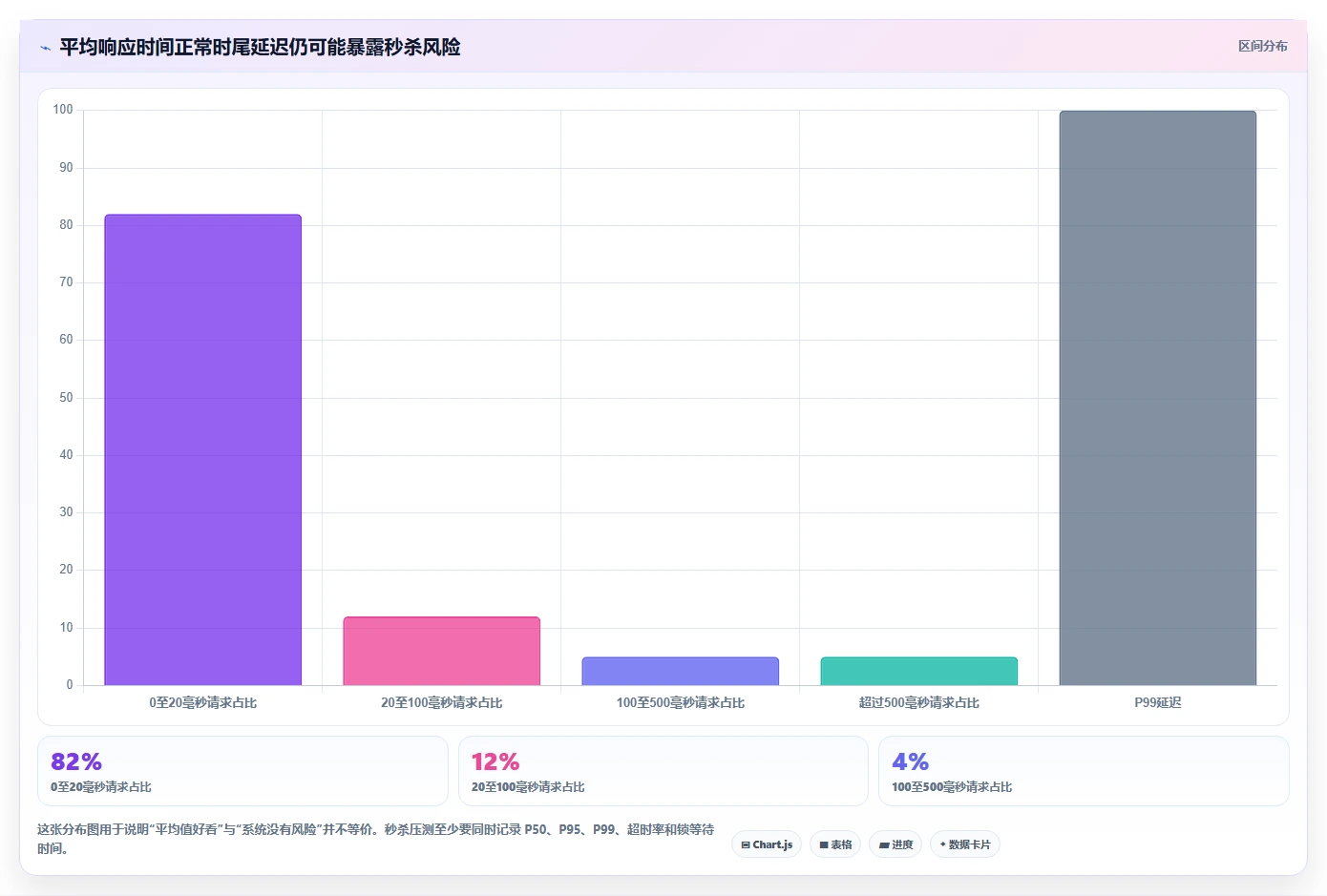The image size is (1327, 896).
Task: Click the 4% value text
Action: 910,761
